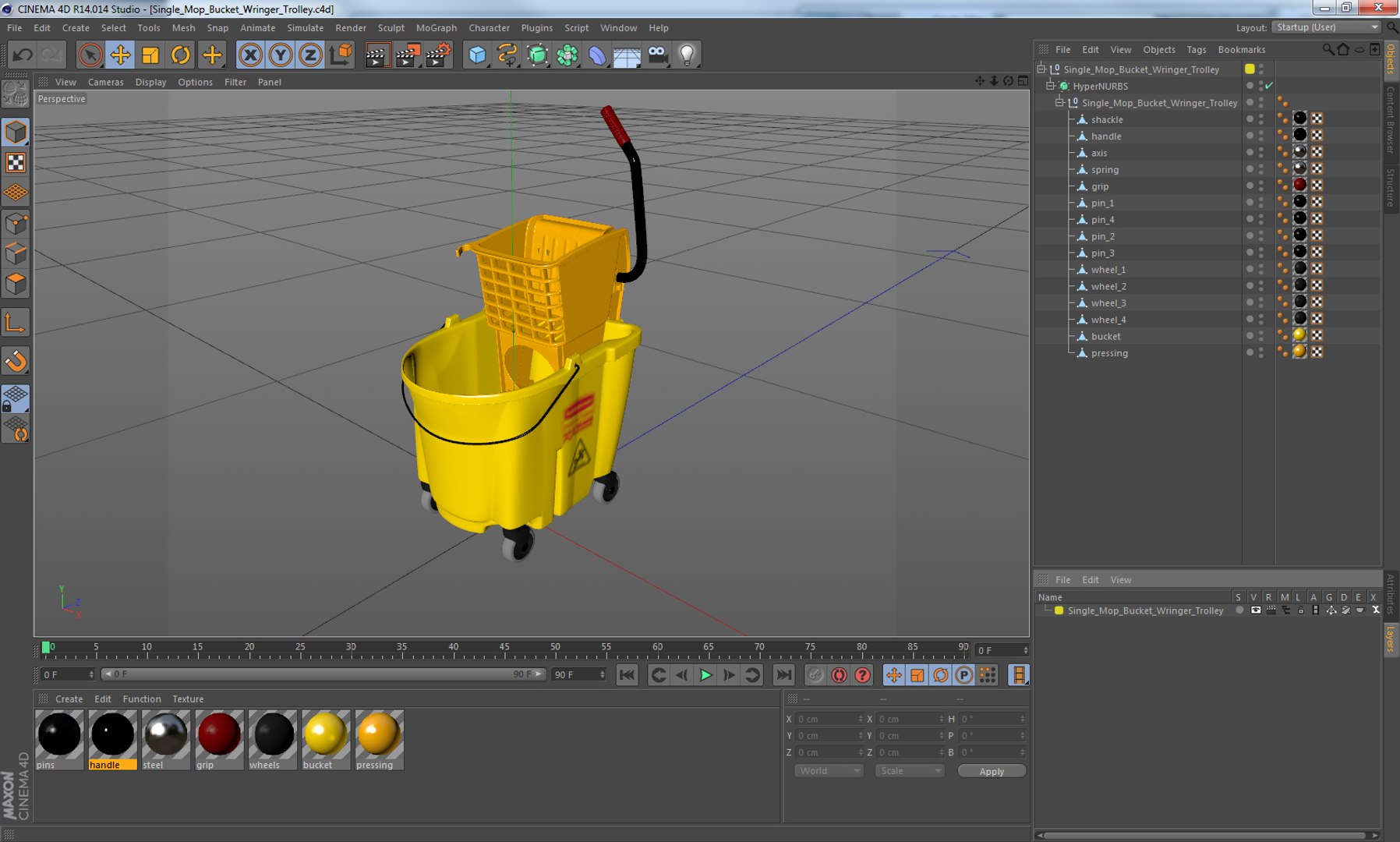
Task: Enable Texture mode in left toolbar
Action: 16,162
